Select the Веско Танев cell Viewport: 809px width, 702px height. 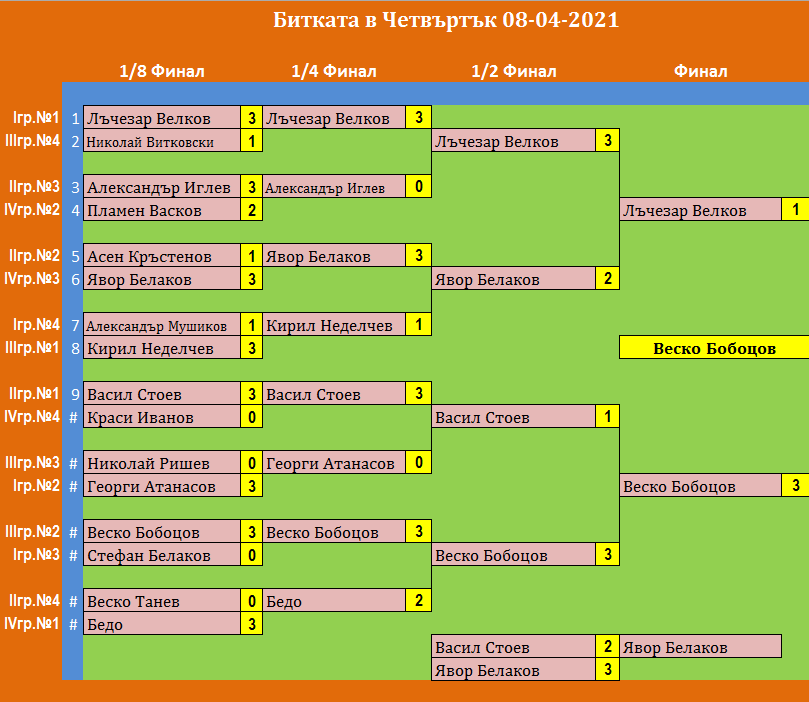162,601
